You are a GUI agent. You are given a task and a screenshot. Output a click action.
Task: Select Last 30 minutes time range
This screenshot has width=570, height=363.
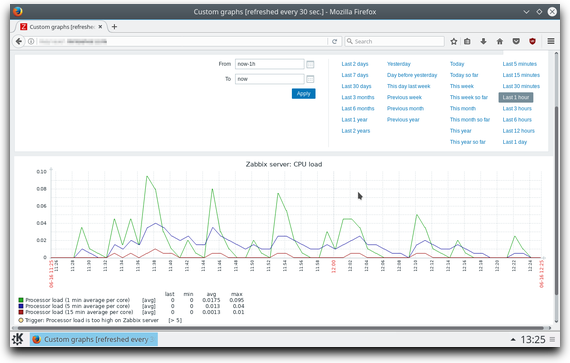[x=521, y=86]
